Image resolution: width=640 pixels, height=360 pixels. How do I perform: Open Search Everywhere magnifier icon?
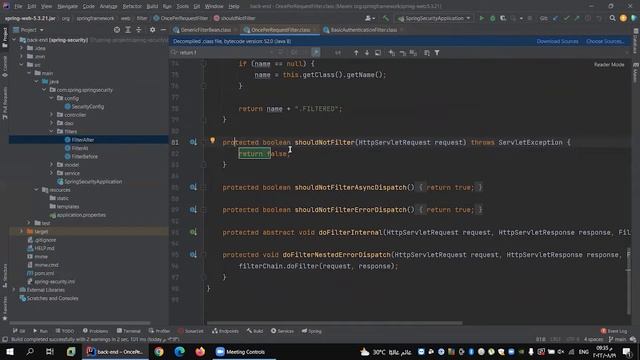tap(612, 18)
